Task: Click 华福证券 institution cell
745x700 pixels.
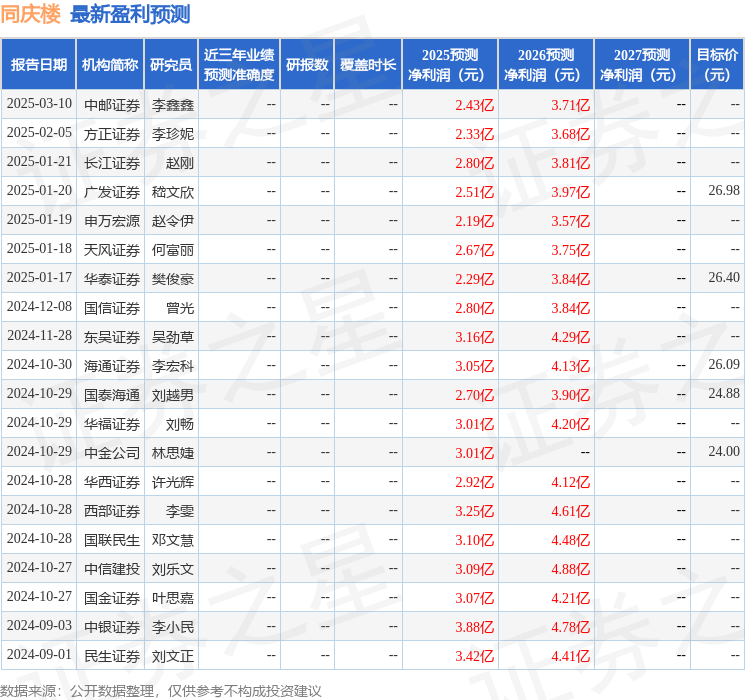Action: pos(112,424)
